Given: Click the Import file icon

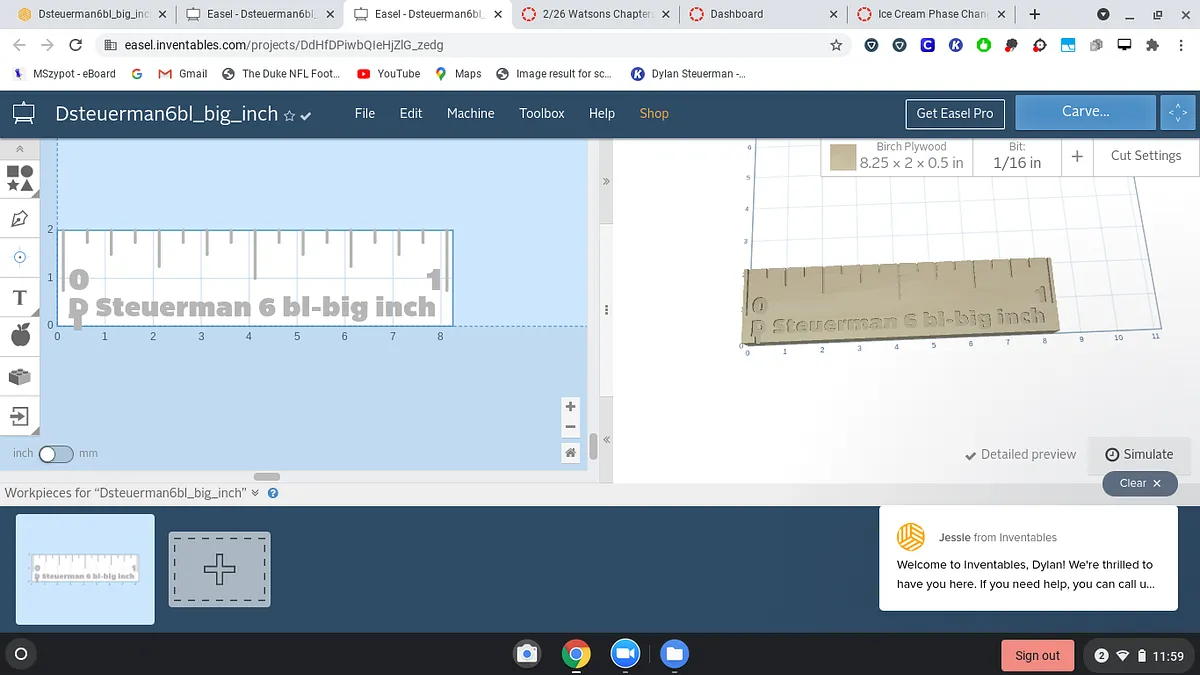Looking at the screenshot, I should click(20, 416).
